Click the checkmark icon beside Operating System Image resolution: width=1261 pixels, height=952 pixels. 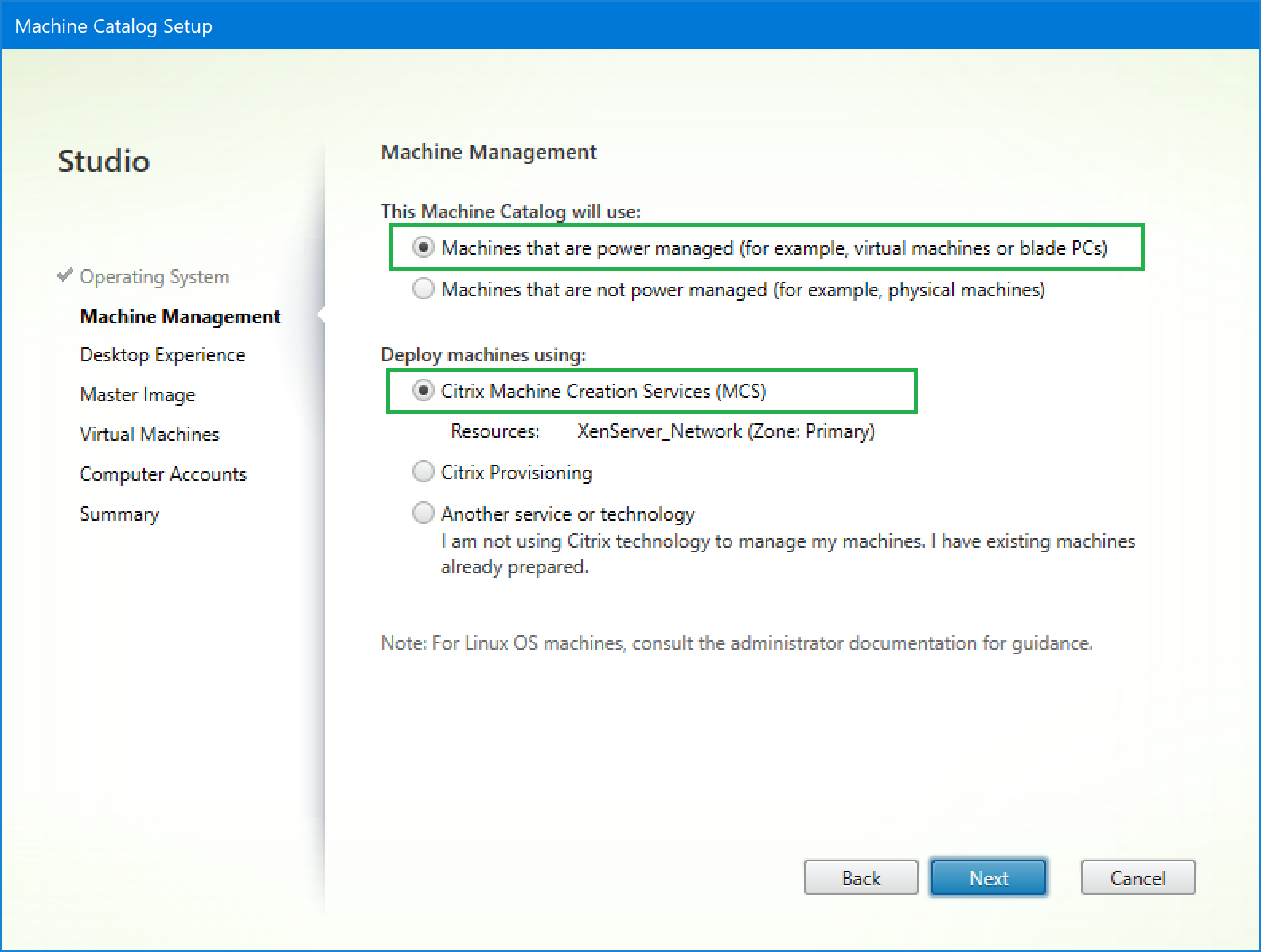point(65,275)
